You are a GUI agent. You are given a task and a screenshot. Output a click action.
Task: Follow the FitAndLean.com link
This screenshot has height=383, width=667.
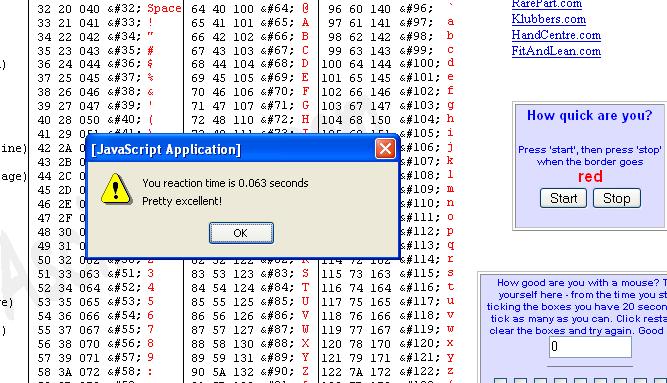click(556, 51)
